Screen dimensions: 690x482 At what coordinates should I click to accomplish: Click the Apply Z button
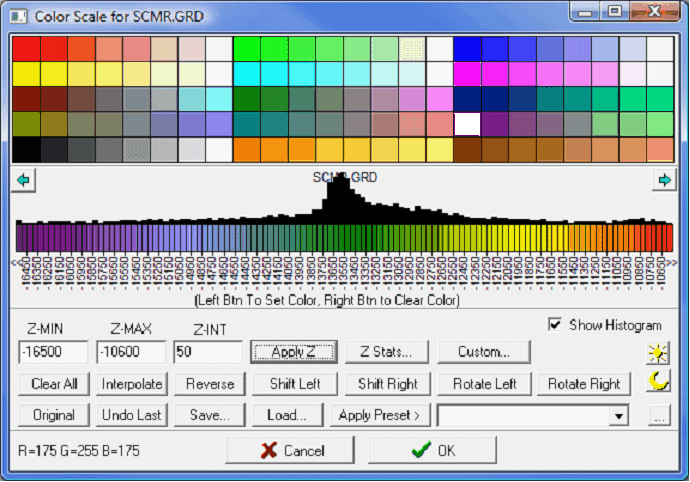click(x=291, y=352)
